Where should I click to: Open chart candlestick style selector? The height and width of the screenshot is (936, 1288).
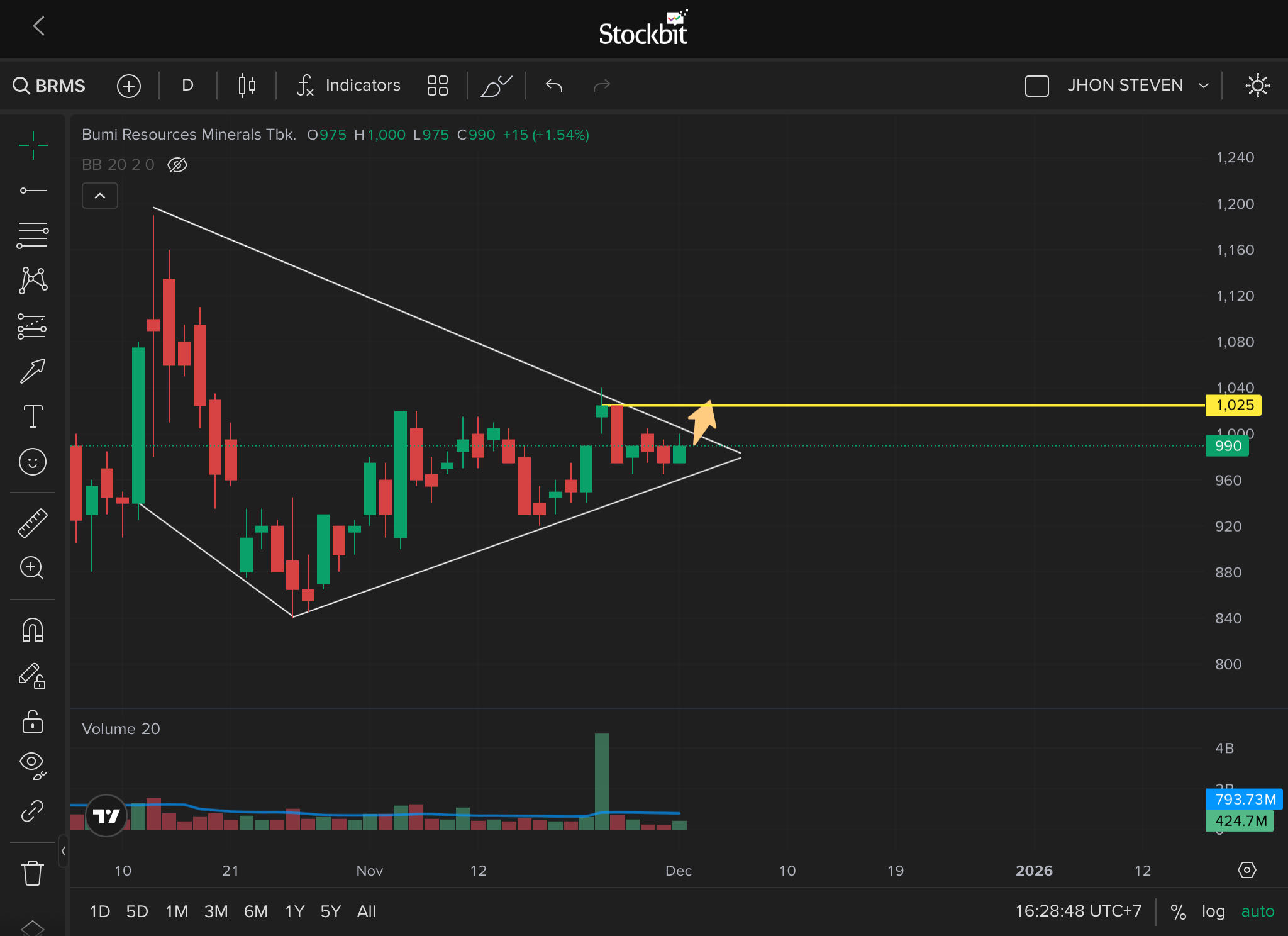pos(247,85)
